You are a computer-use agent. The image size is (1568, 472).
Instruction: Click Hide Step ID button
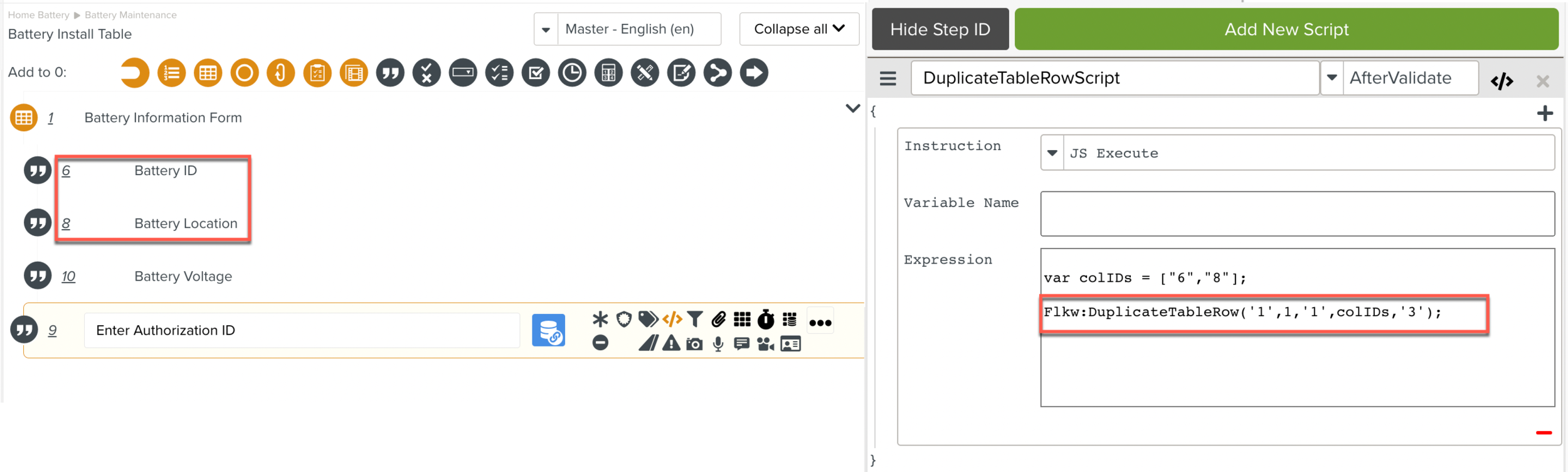(x=940, y=29)
